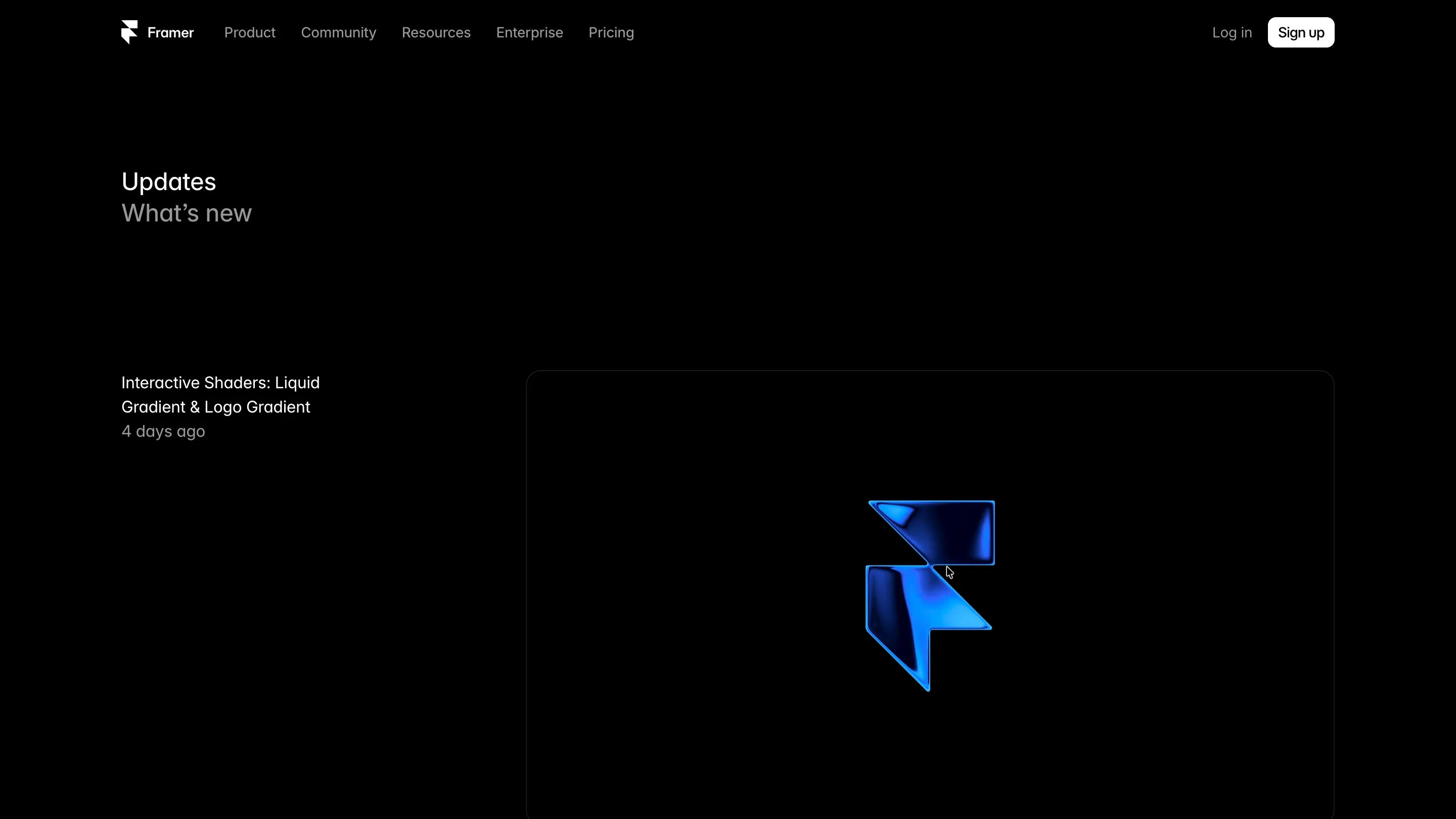Open the Enterprise page
The width and height of the screenshot is (1456, 819).
coord(530,33)
